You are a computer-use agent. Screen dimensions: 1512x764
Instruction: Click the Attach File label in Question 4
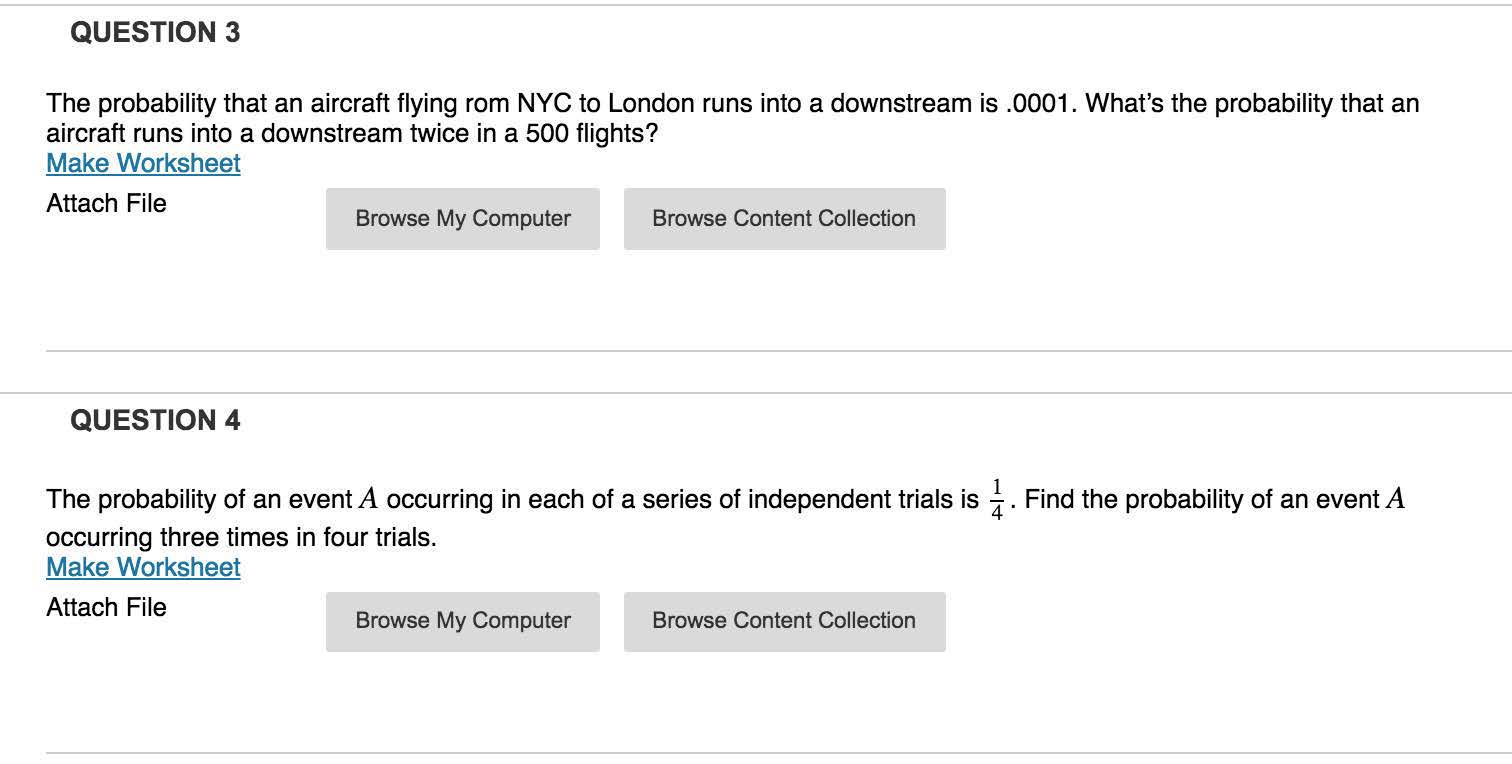(106, 608)
